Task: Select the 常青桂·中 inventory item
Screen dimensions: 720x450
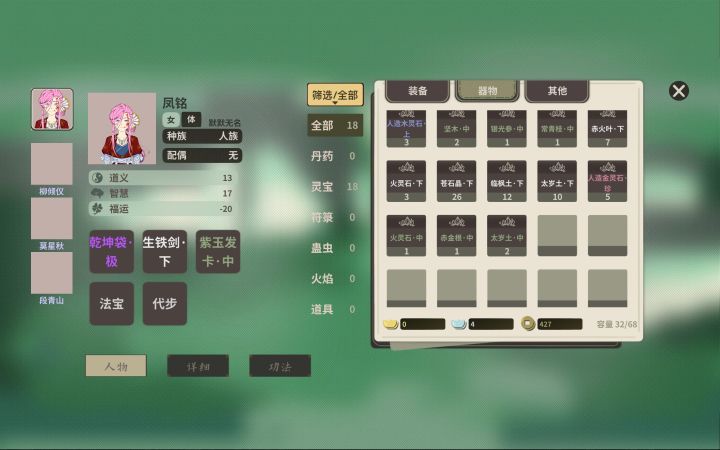Action: 557,129
